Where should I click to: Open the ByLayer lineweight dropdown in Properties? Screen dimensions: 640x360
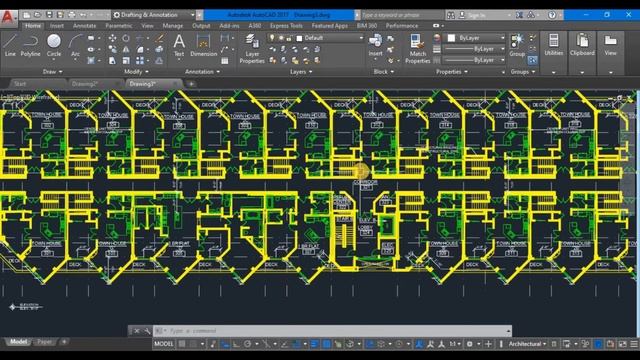474,49
